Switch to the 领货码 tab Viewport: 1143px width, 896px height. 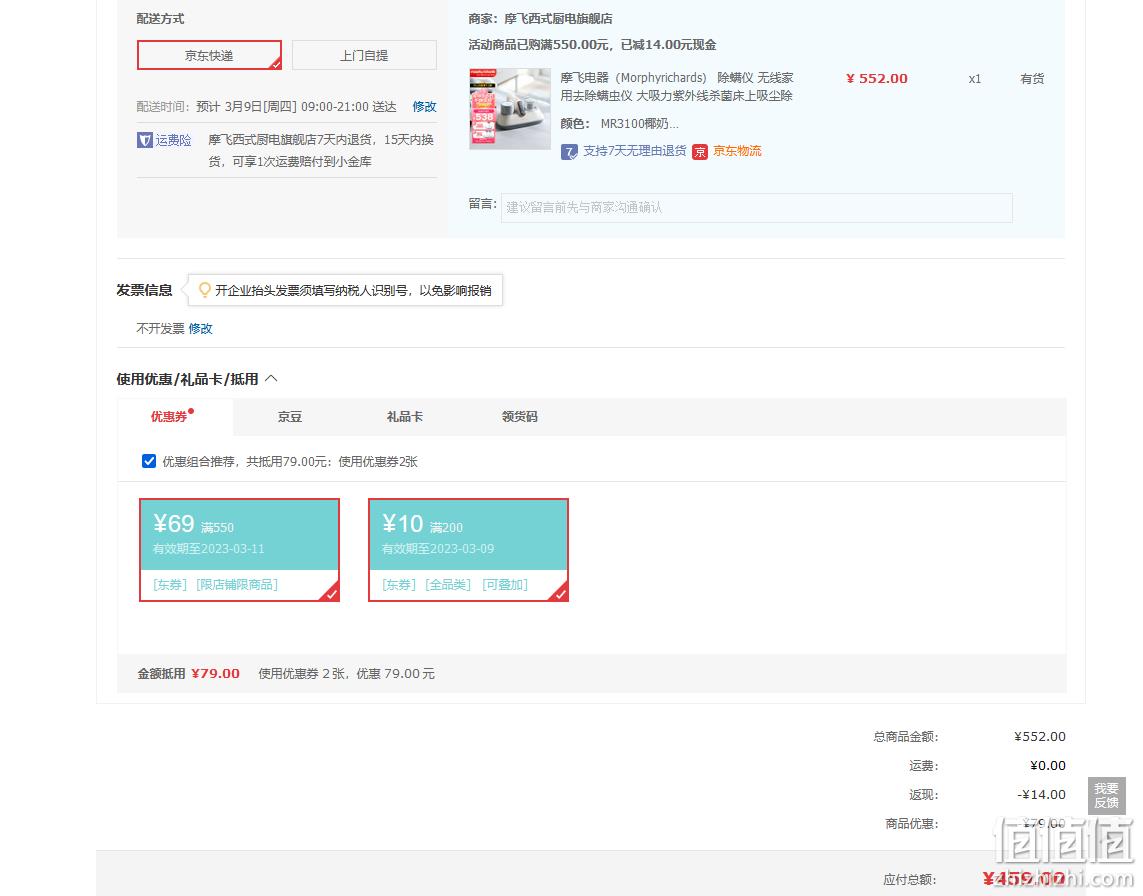pyautogui.click(x=520, y=417)
